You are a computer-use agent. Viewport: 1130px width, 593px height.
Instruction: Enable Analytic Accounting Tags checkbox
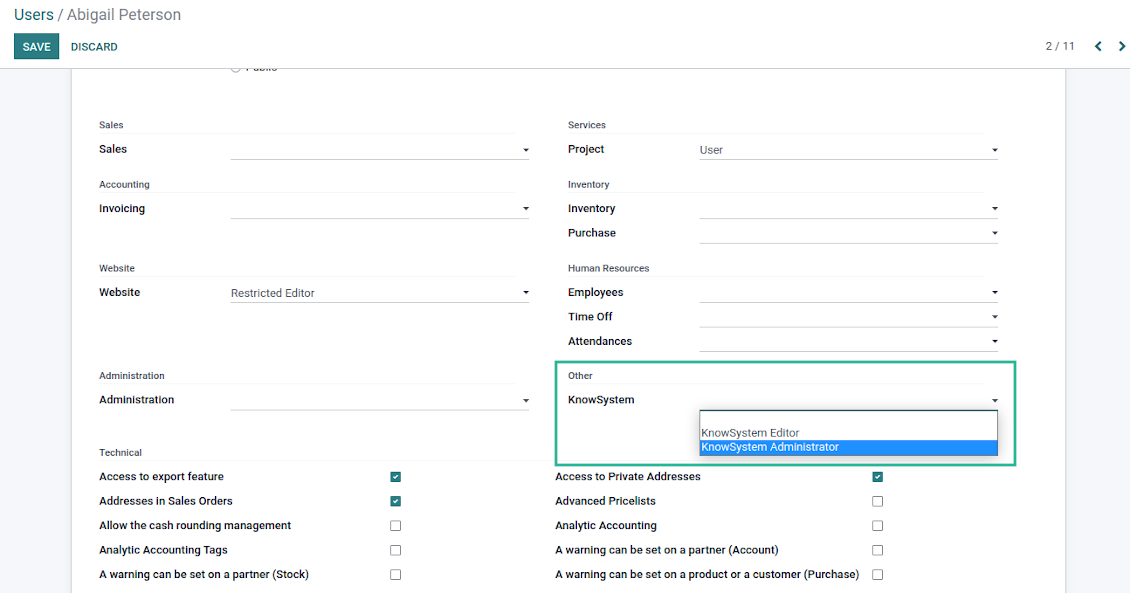tap(396, 550)
